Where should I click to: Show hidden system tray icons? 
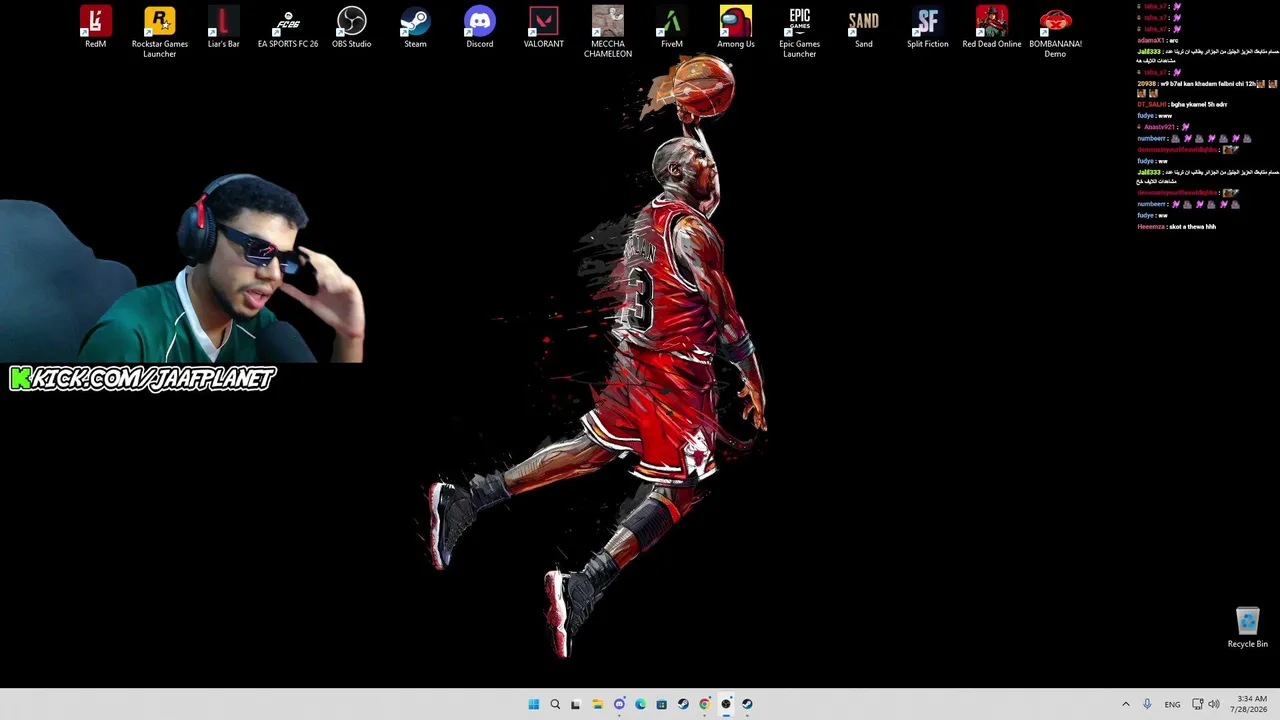click(x=1126, y=704)
